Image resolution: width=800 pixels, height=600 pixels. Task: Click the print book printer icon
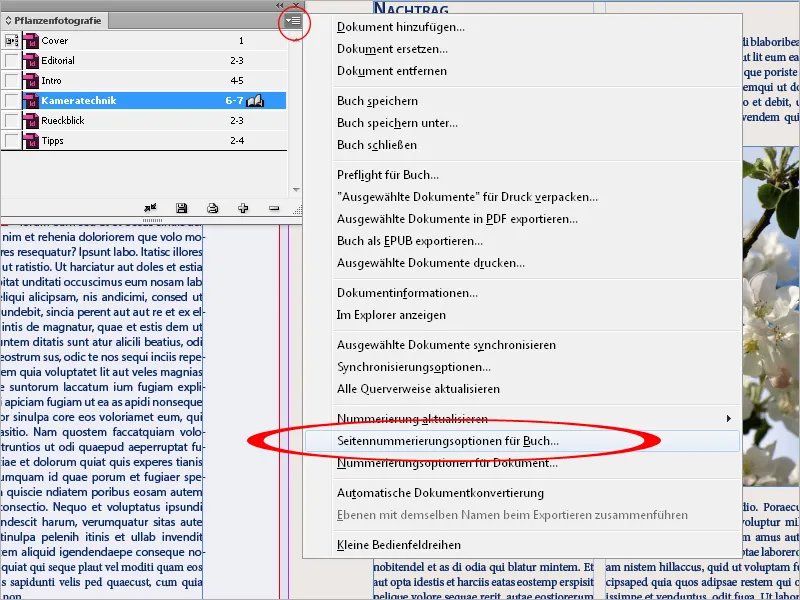(212, 208)
